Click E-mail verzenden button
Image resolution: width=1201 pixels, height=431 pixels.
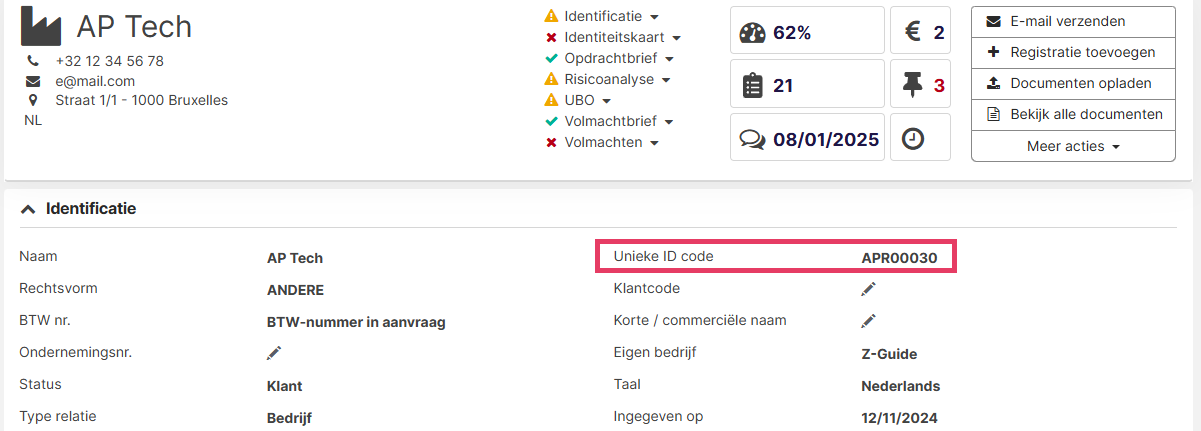coord(1073,21)
